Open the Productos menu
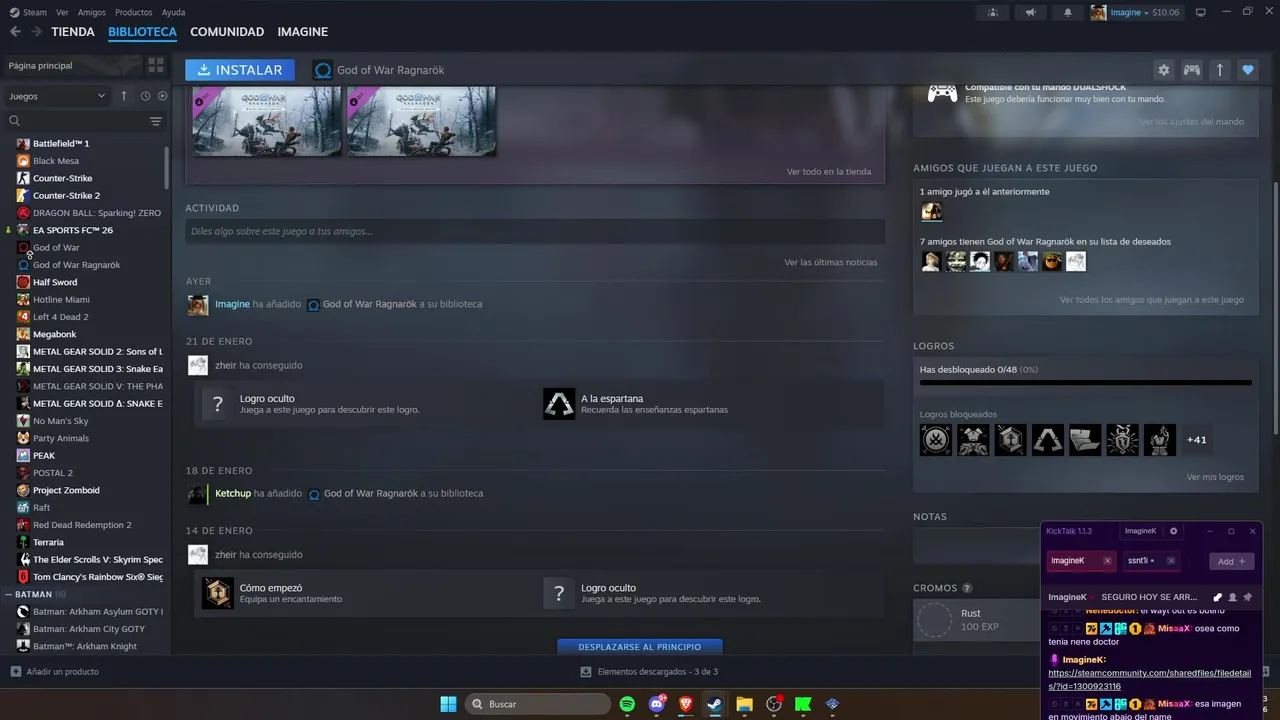 click(x=134, y=12)
